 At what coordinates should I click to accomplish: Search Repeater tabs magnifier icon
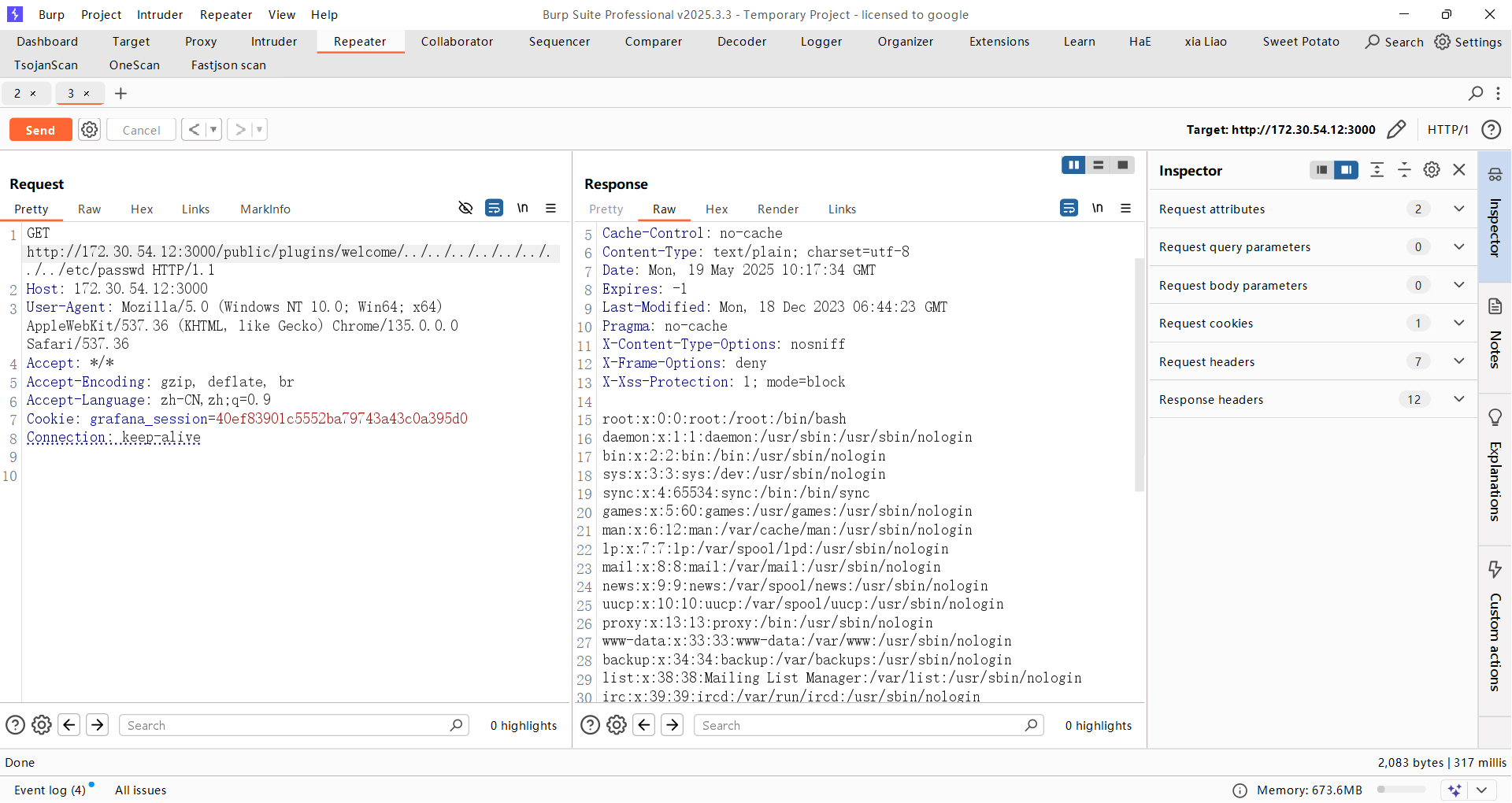pyautogui.click(x=1476, y=93)
